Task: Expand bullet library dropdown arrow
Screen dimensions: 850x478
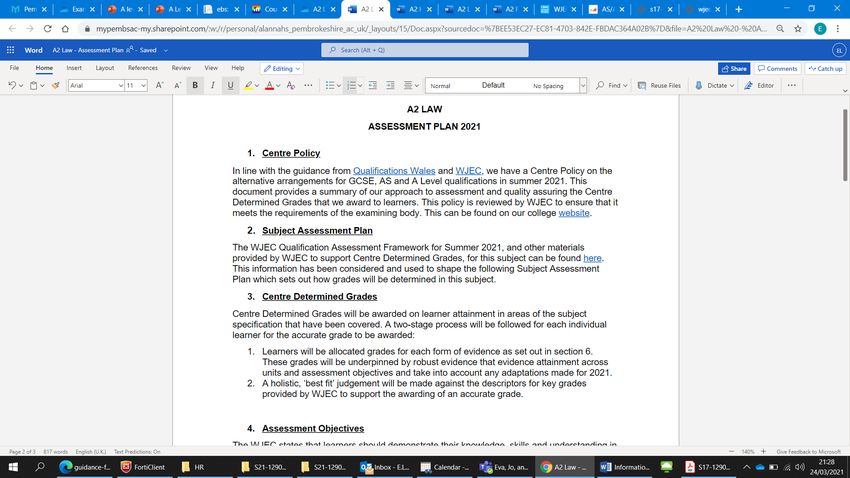Action: [x=339, y=86]
